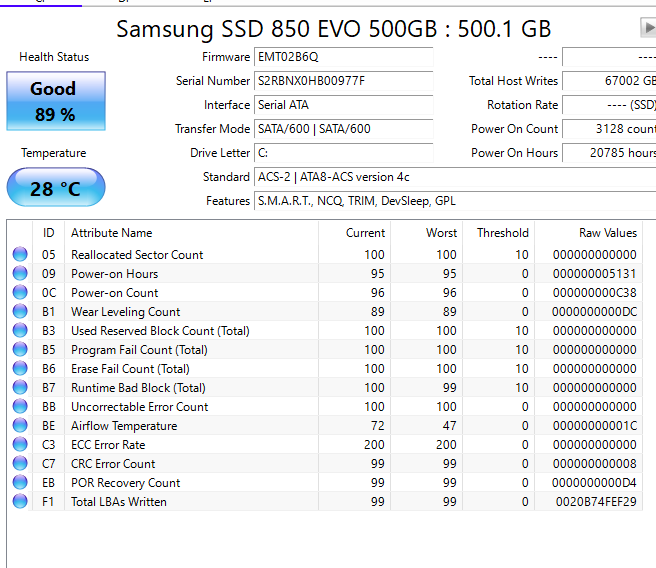This screenshot has width=656, height=568.
Task: Select Program Fail Count (Total) text
Action: [x=139, y=350]
